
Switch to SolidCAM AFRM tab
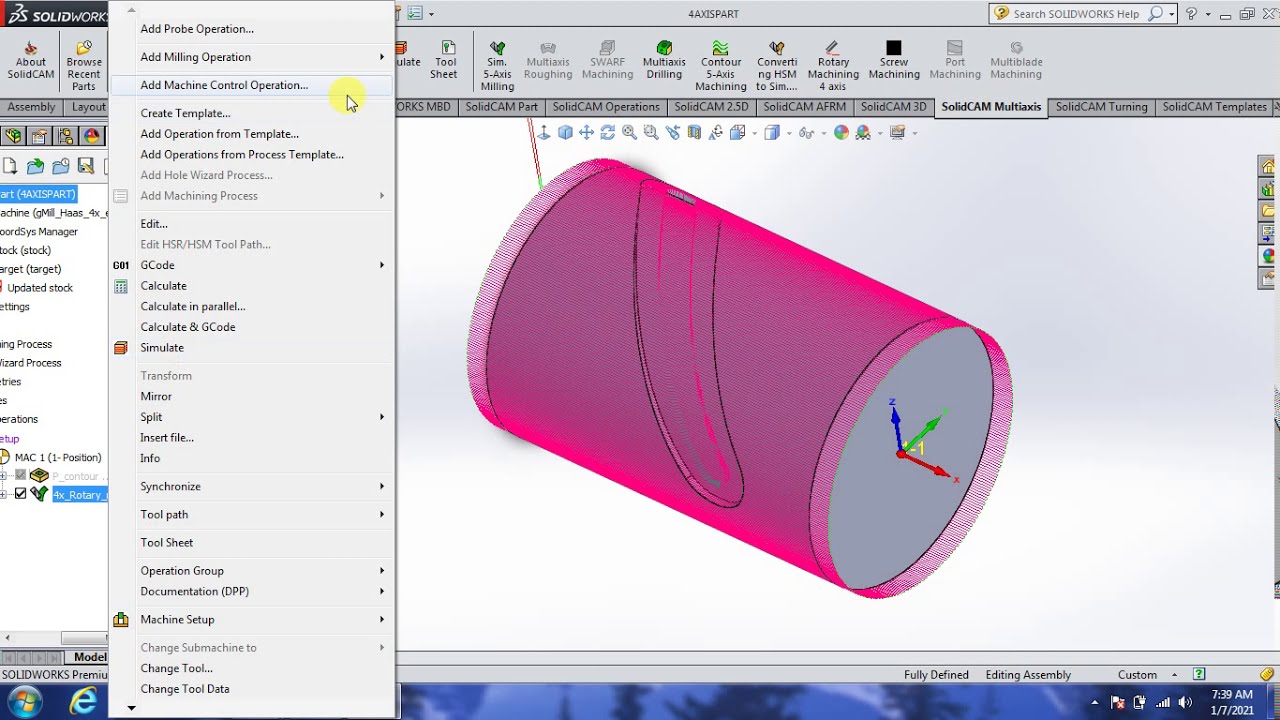click(804, 107)
